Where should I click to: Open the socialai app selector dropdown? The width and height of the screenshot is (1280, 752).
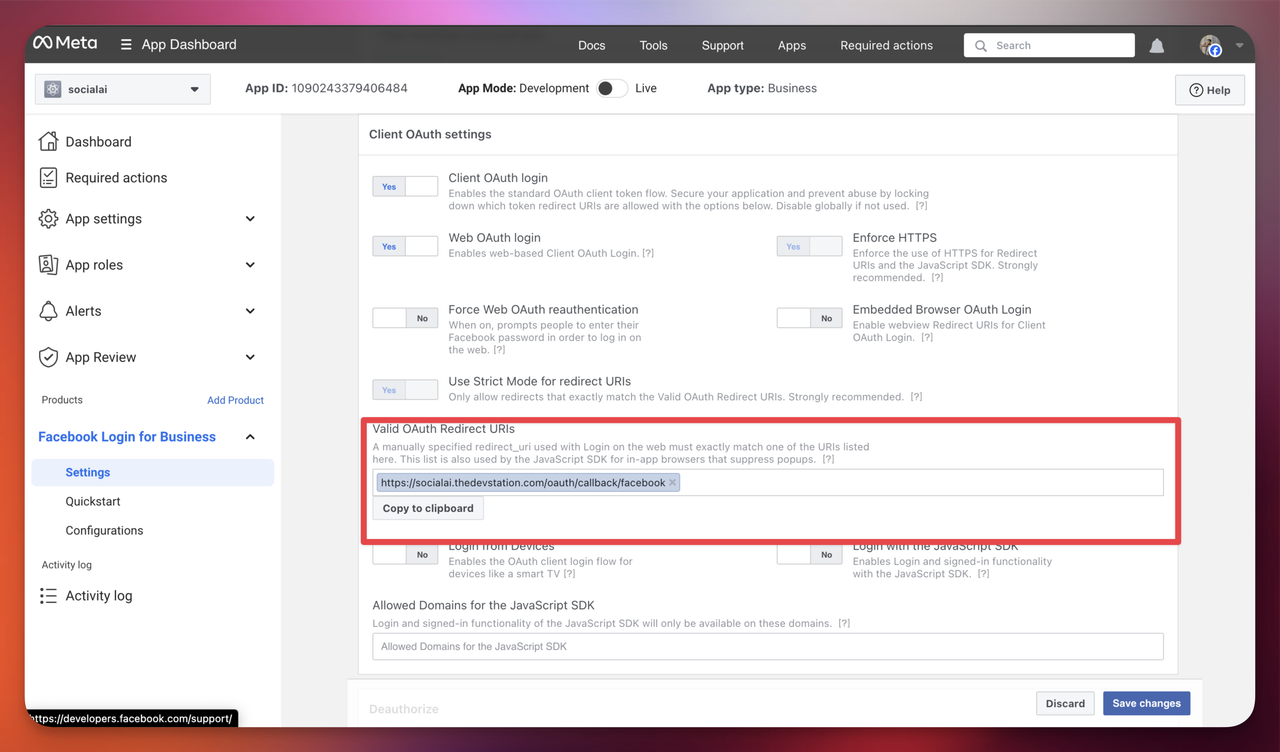coord(123,89)
